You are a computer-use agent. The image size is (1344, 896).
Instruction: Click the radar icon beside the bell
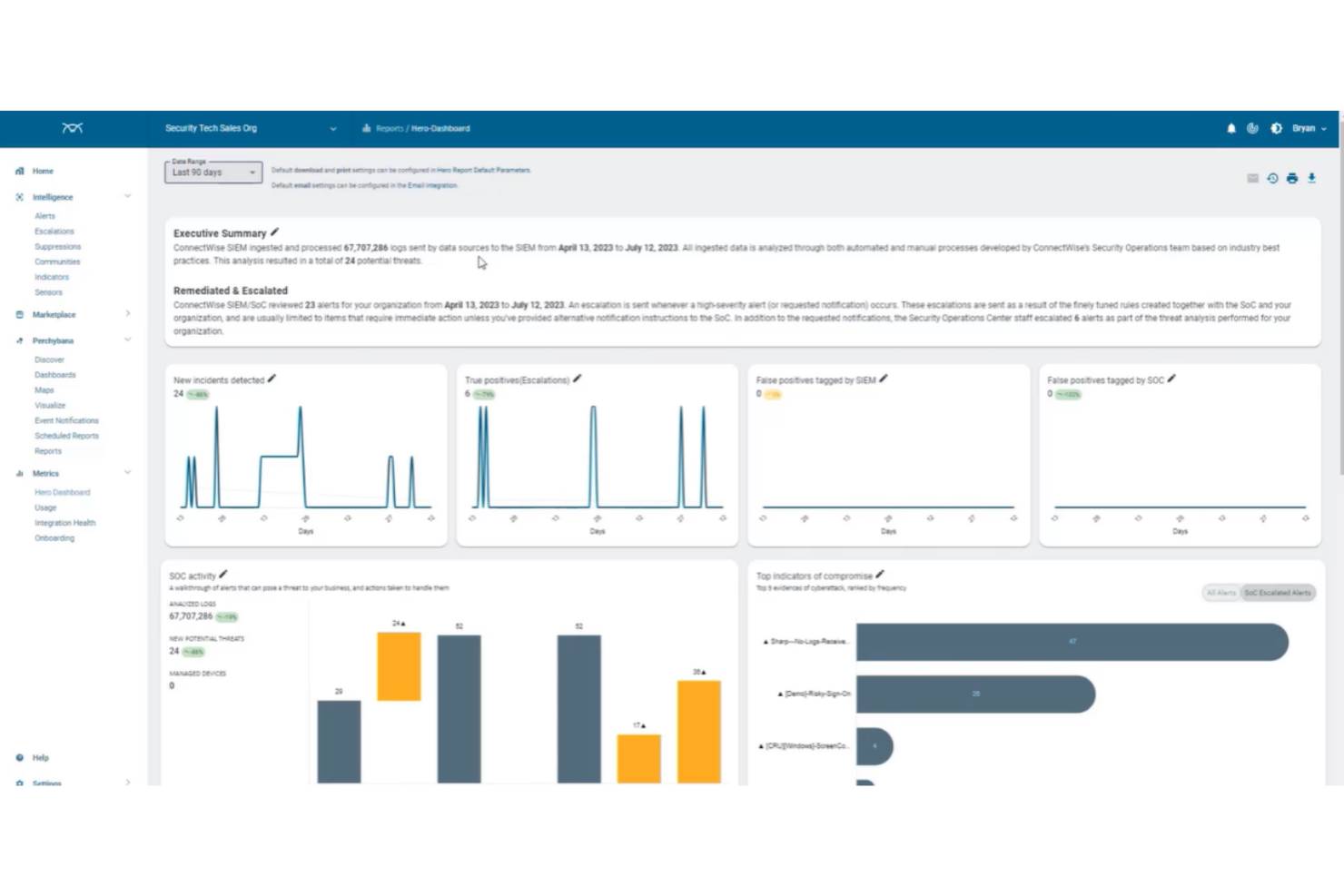point(1252,128)
